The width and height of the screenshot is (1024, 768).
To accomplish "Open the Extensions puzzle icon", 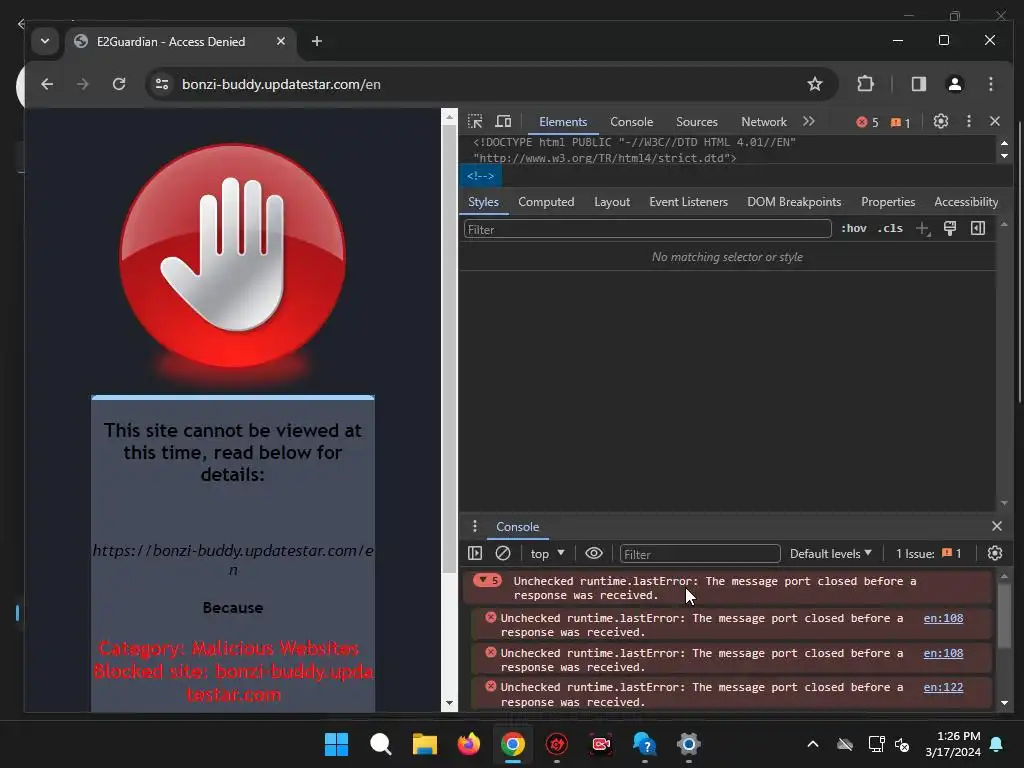I will click(865, 84).
